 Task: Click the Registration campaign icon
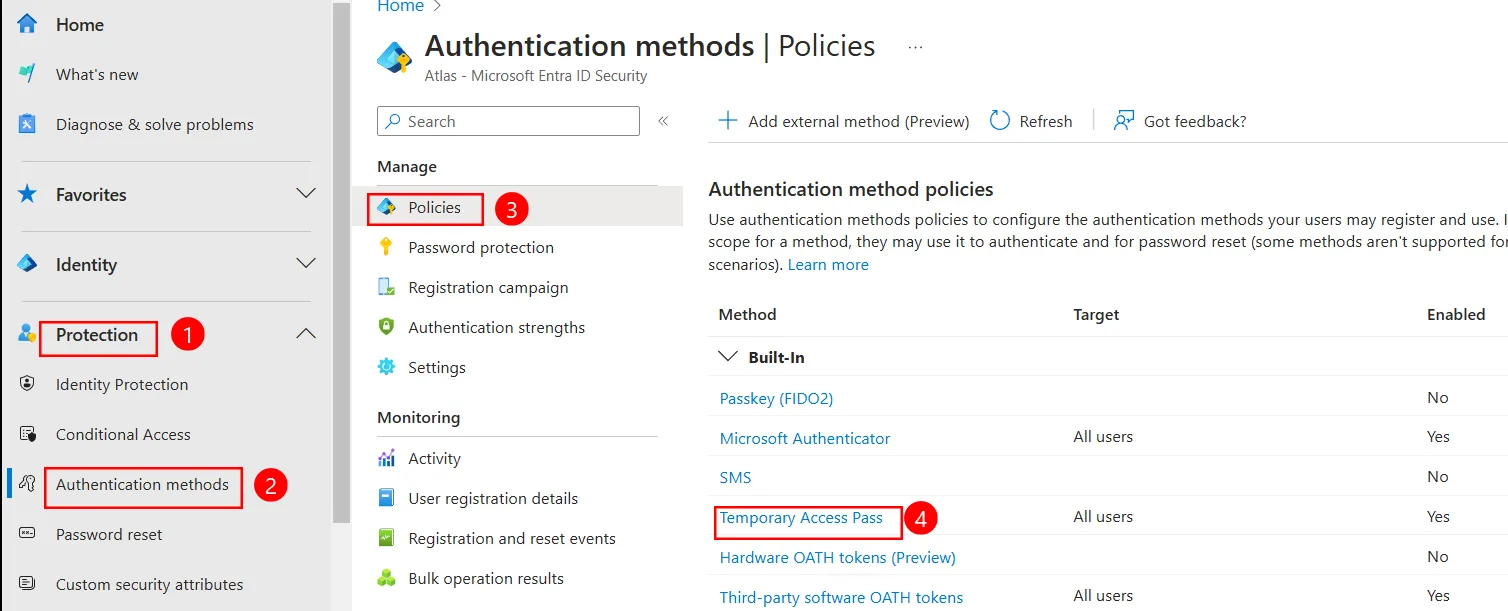[386, 288]
